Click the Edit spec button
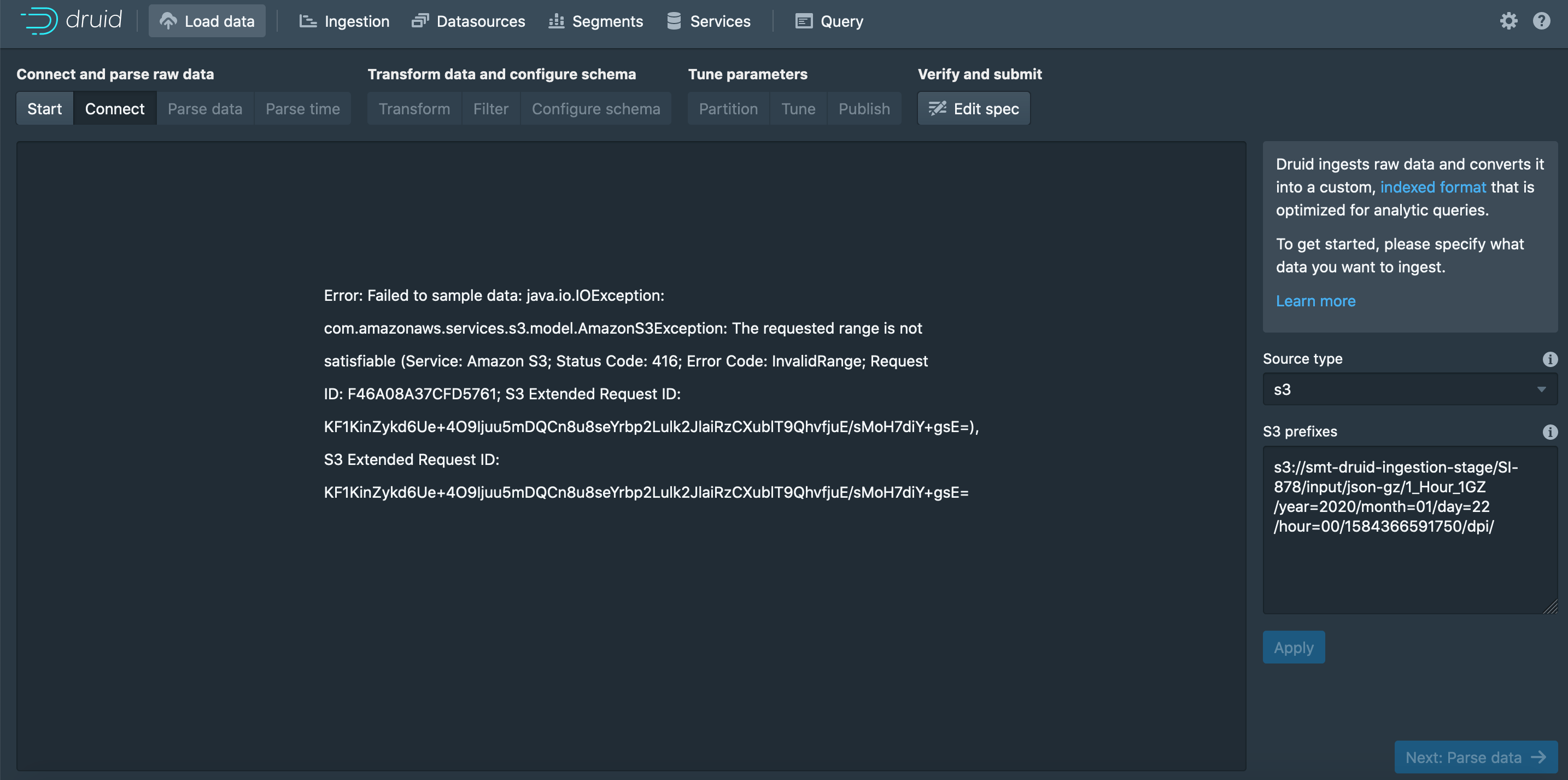 pos(973,109)
